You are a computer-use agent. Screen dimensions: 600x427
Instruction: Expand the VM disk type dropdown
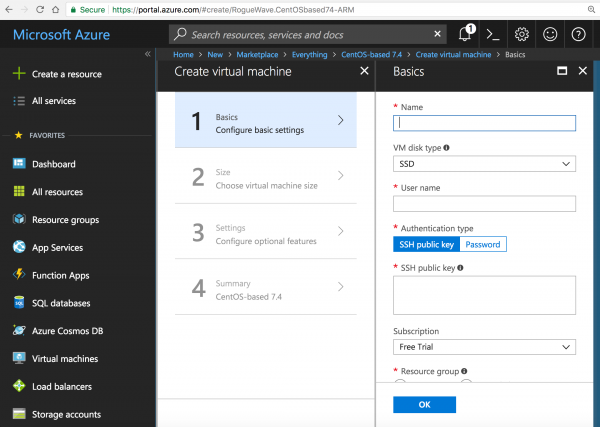pyautogui.click(x=484, y=164)
